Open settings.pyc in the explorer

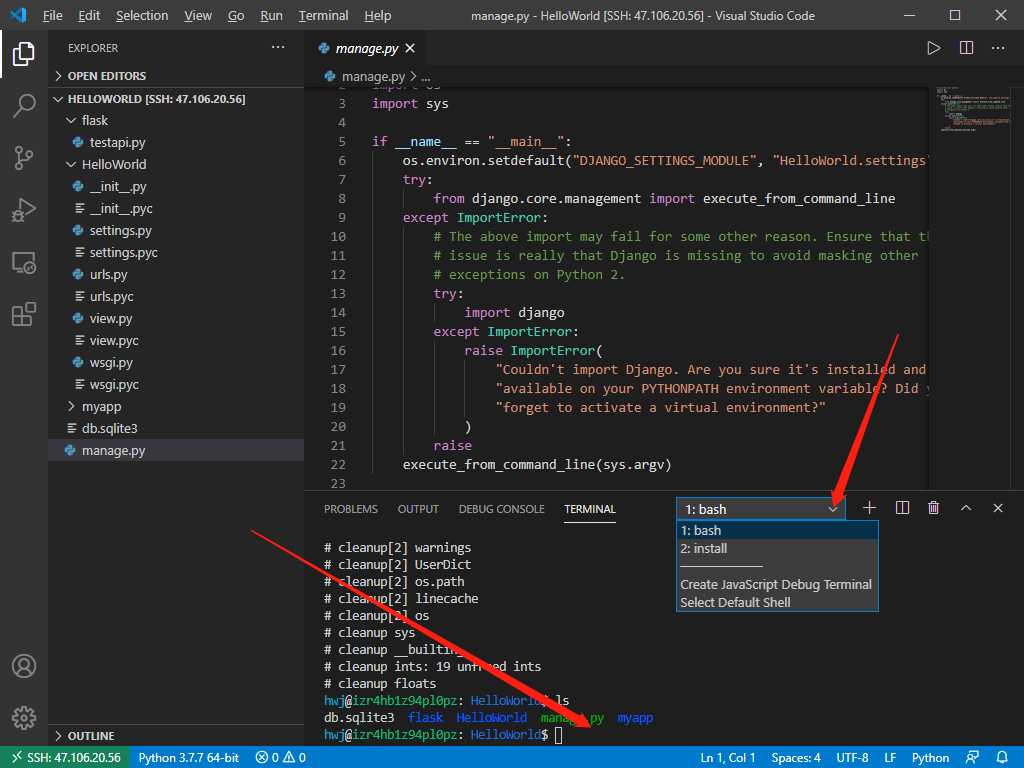[123, 253]
